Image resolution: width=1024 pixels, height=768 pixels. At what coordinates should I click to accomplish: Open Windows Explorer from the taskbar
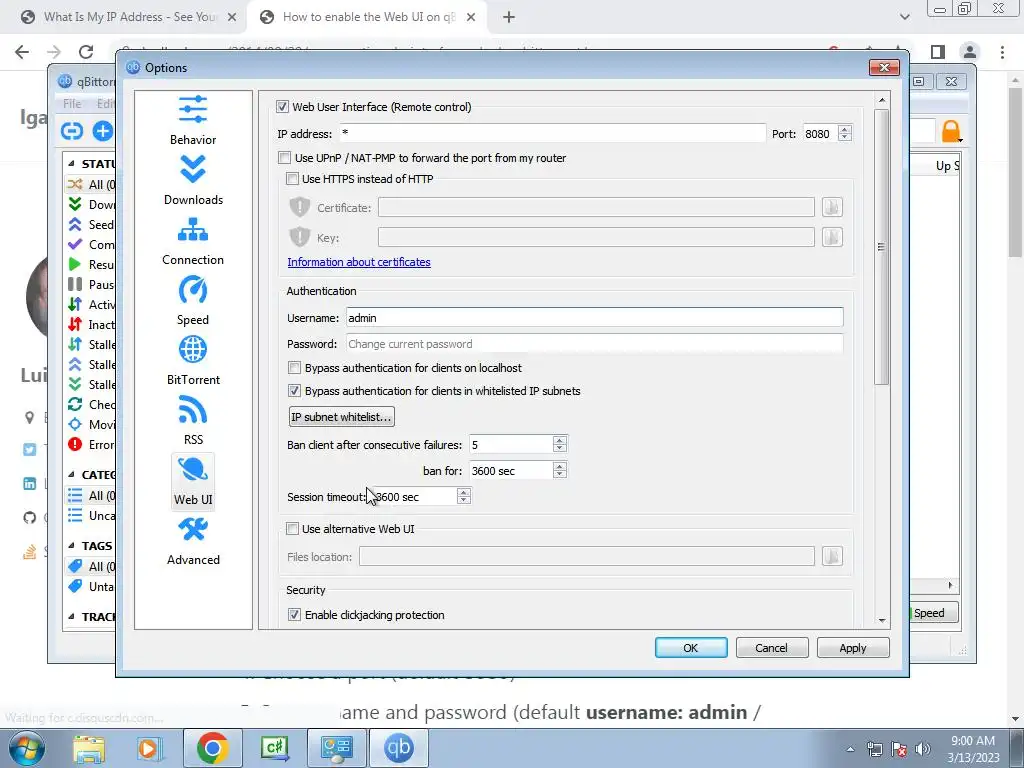coord(89,748)
